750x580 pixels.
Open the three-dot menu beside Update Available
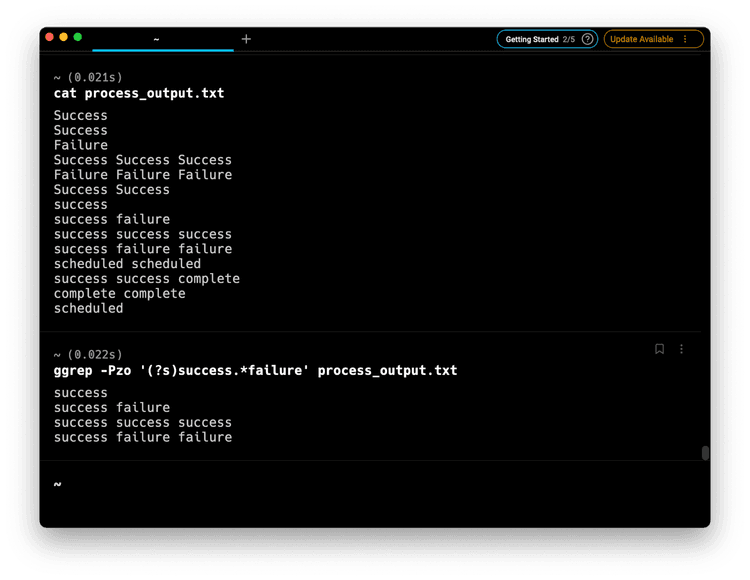pyautogui.click(x=685, y=39)
